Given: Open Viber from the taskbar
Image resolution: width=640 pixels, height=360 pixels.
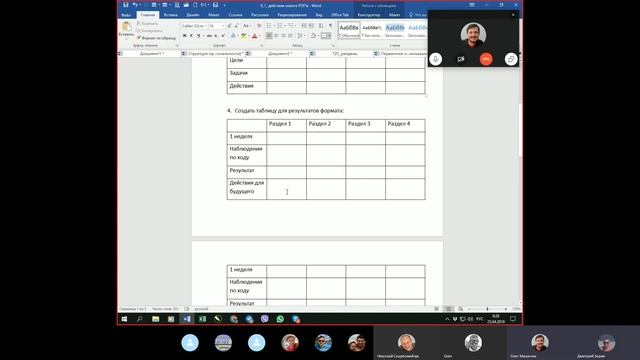Looking at the screenshot, I should (264, 319).
